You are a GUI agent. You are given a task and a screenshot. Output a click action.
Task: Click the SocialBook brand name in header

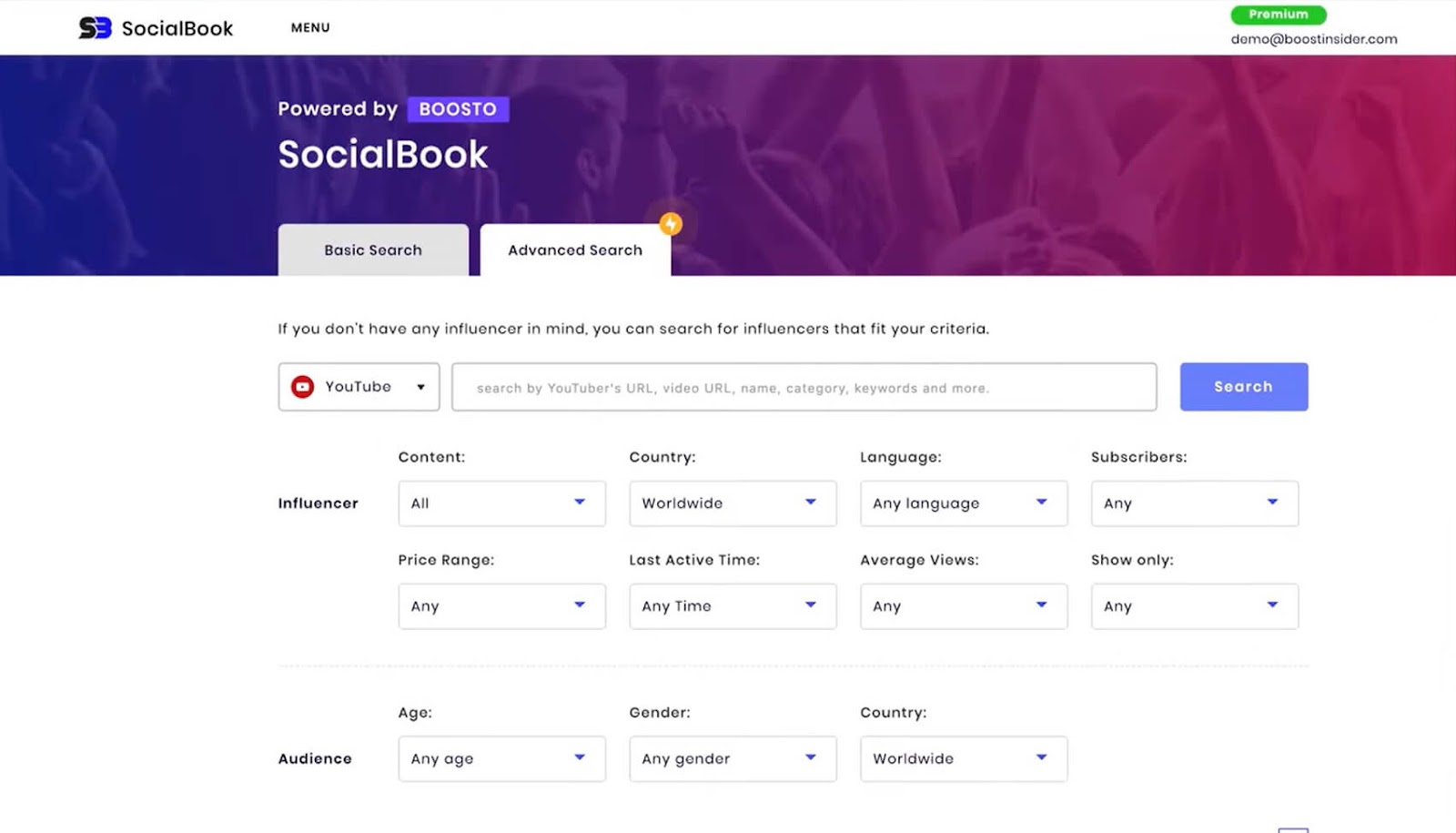point(177,28)
